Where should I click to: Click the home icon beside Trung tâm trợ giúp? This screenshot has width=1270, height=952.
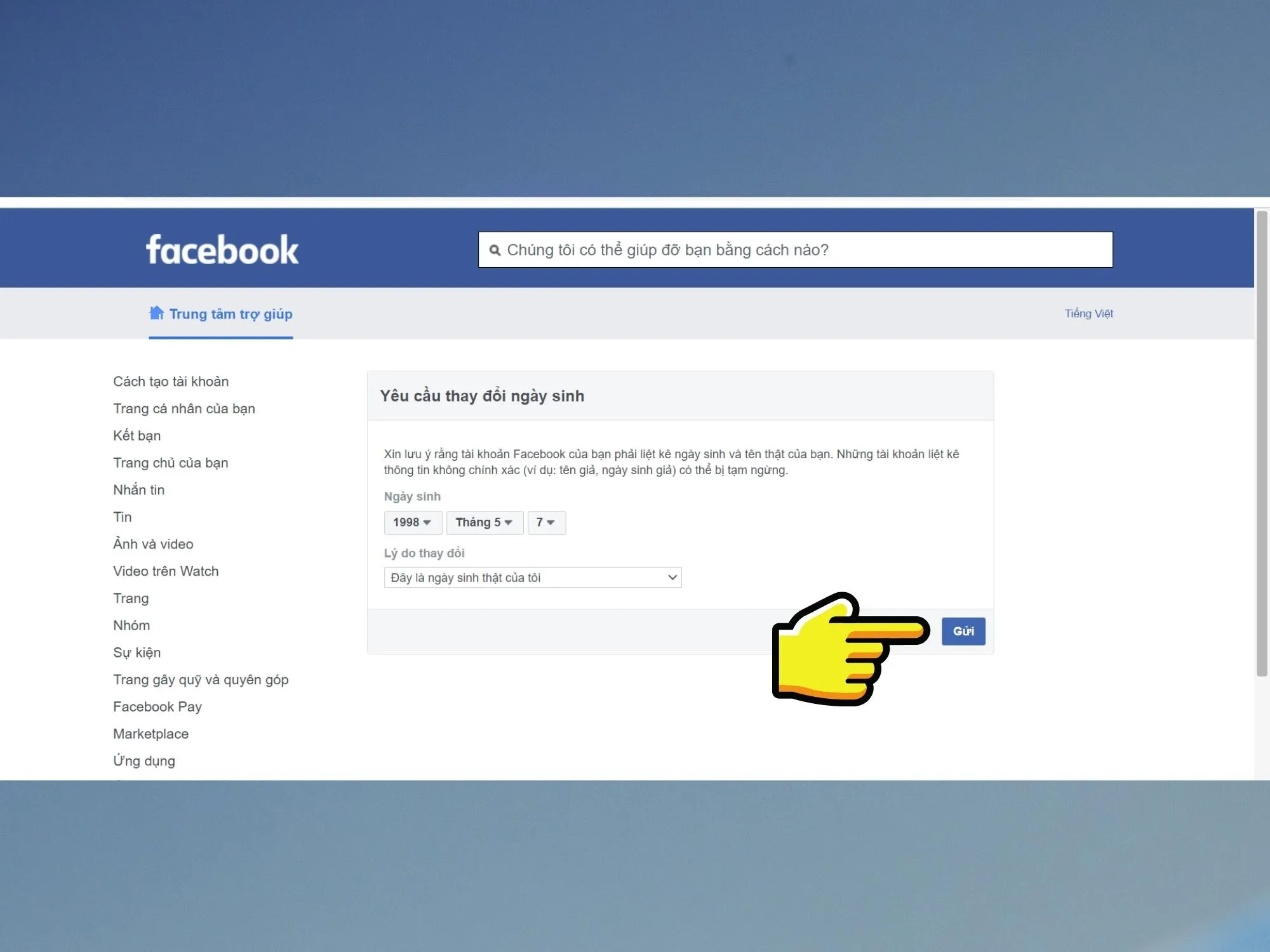(x=156, y=313)
